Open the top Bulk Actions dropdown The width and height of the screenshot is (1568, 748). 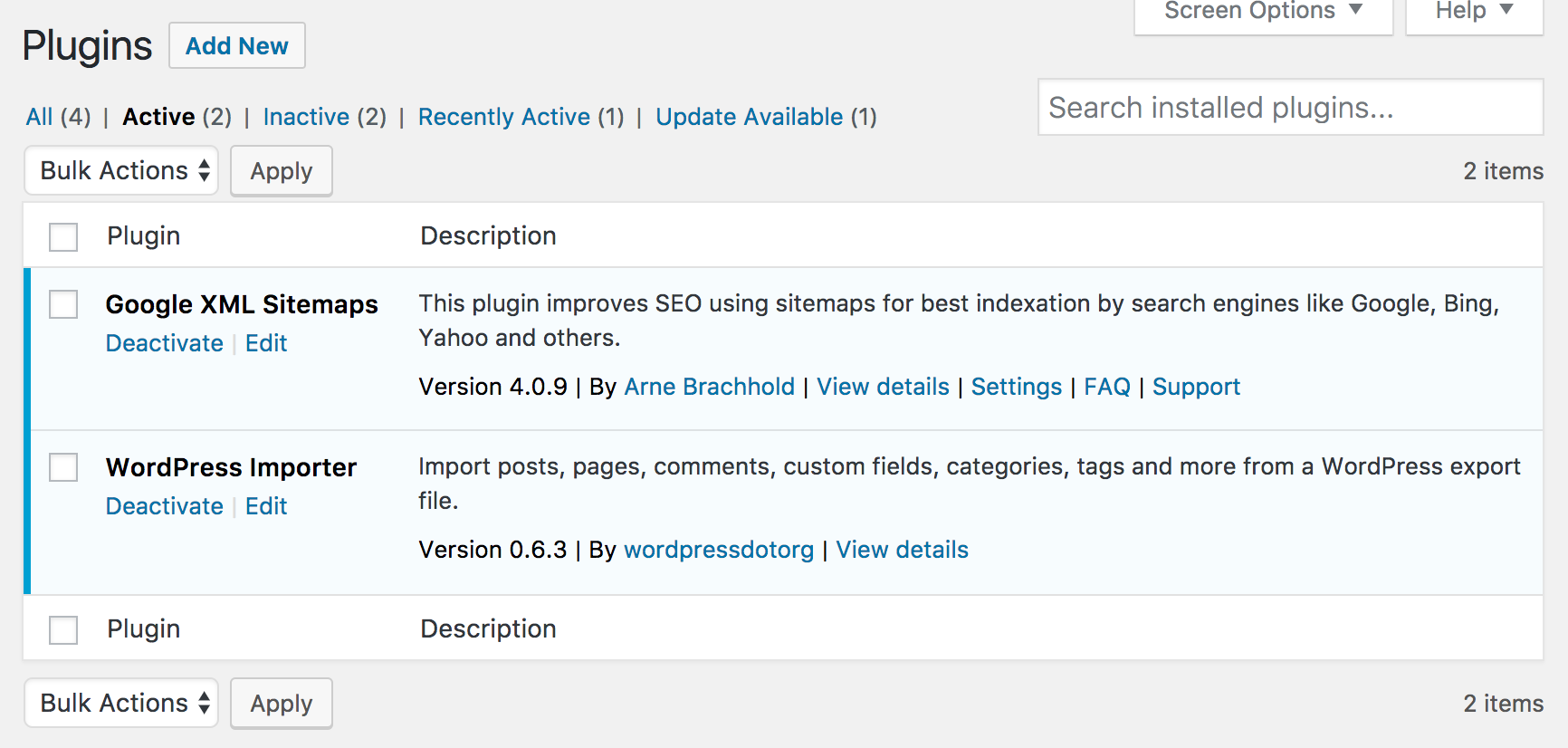[x=121, y=170]
